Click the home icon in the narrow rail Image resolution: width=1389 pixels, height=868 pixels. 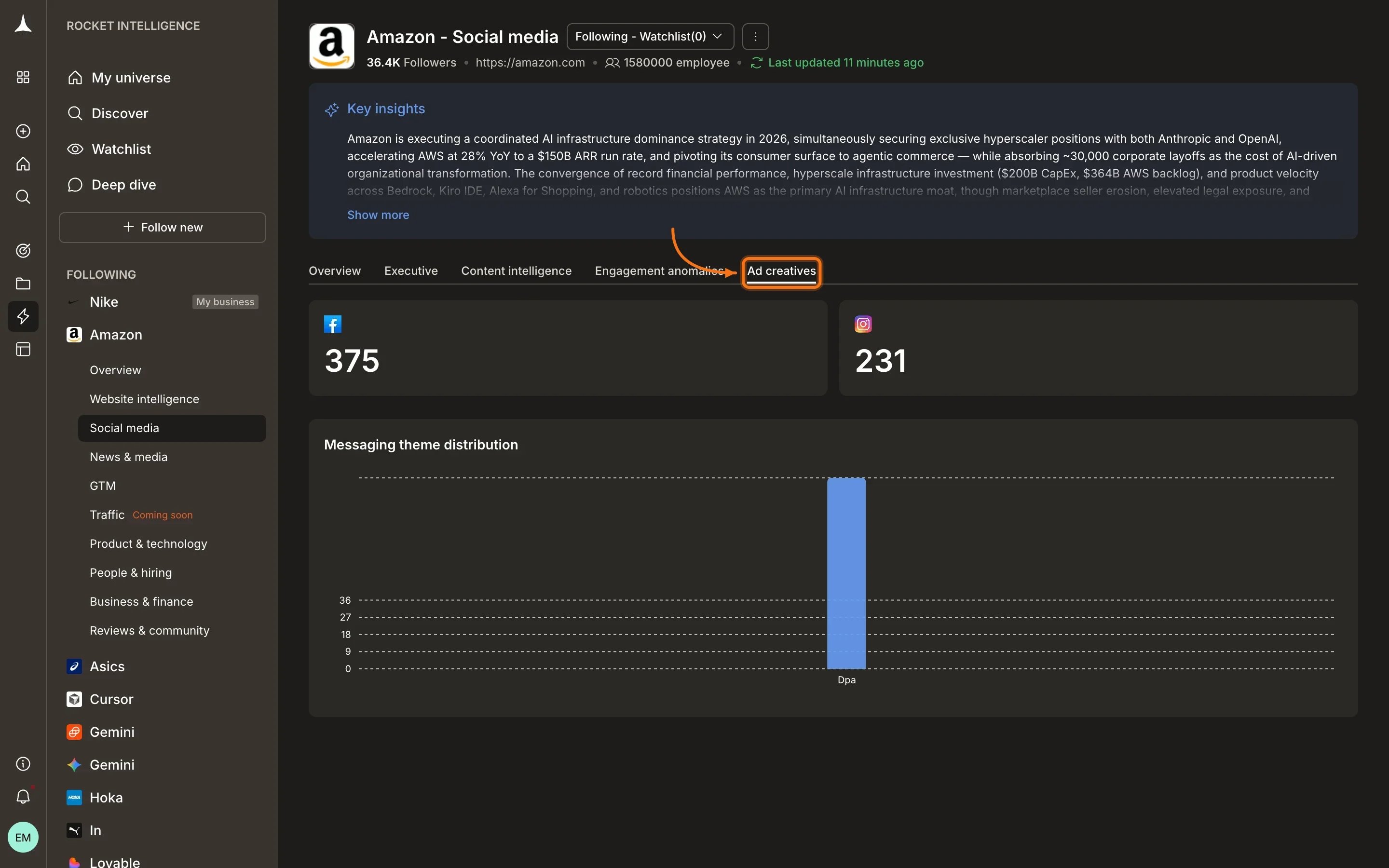(x=23, y=164)
